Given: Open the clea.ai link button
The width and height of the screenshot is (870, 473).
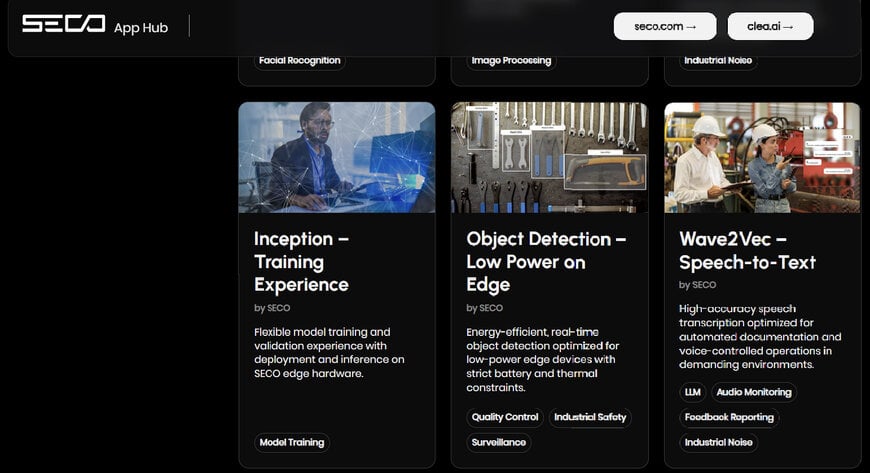Looking at the screenshot, I should pyautogui.click(x=770, y=26).
